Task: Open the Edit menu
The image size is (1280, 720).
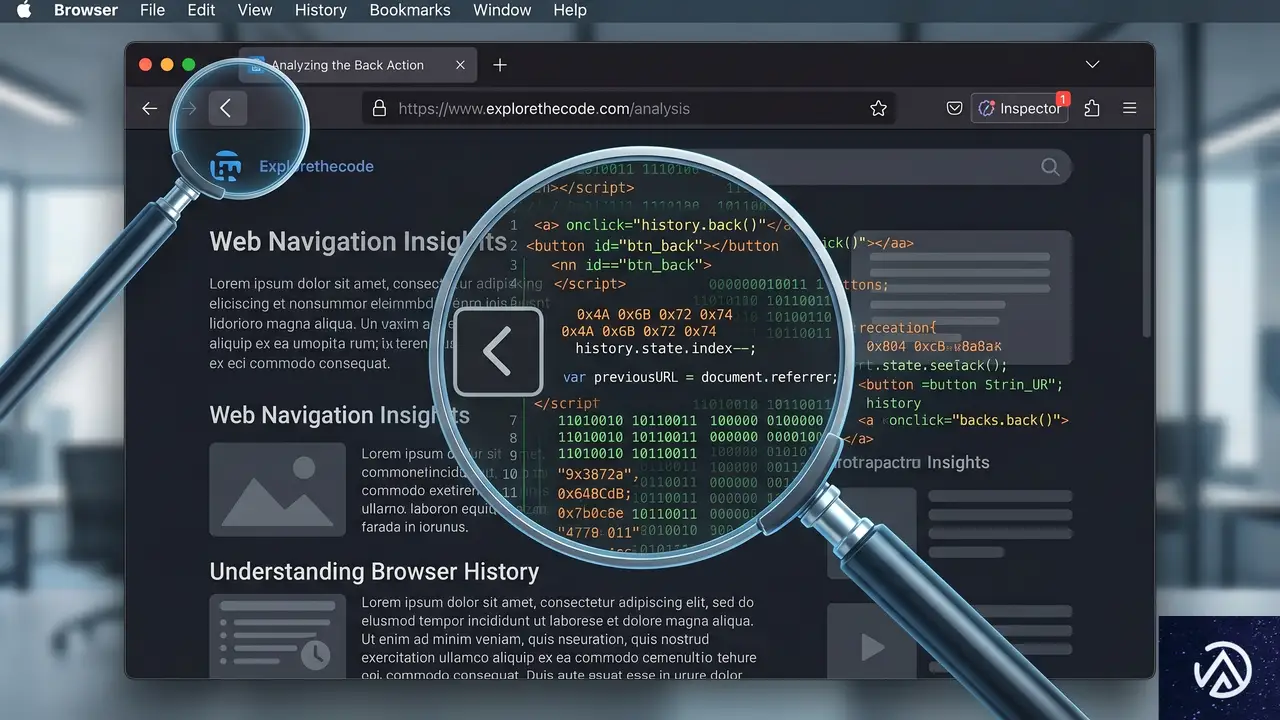Action: coord(201,10)
